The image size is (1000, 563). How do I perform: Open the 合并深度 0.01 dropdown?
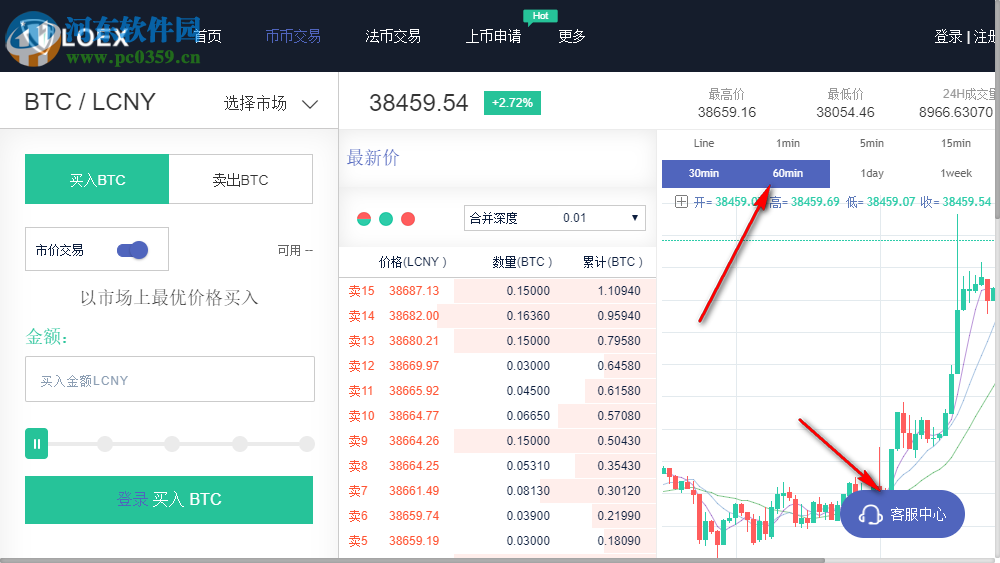click(x=555, y=218)
